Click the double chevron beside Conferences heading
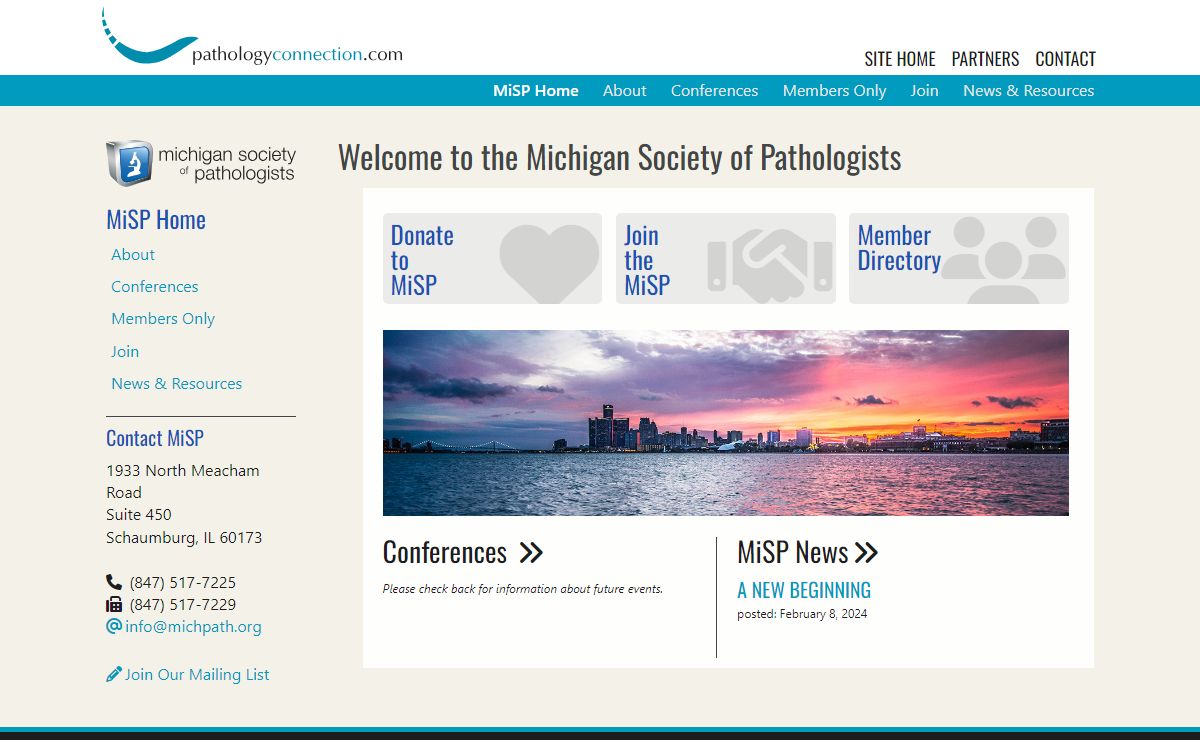The height and width of the screenshot is (740, 1200). pos(531,553)
